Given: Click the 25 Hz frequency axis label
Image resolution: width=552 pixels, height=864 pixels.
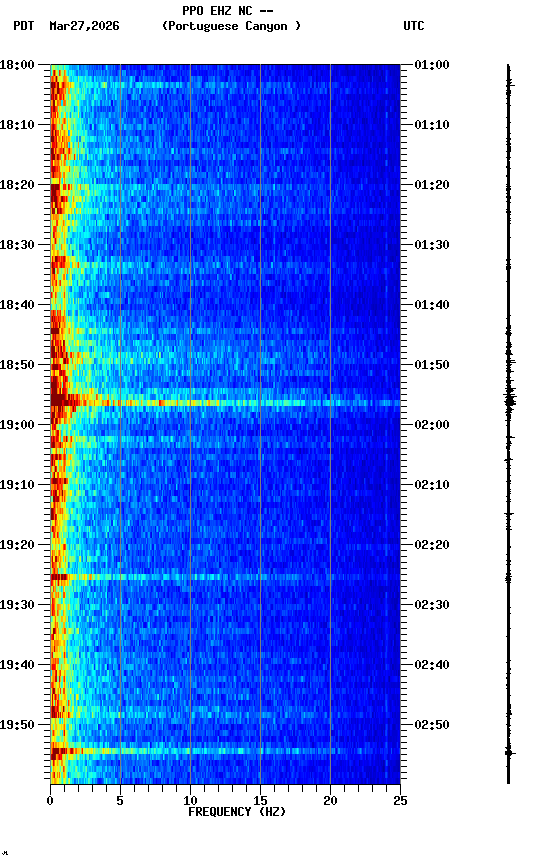Looking at the screenshot, I should 401,801.
